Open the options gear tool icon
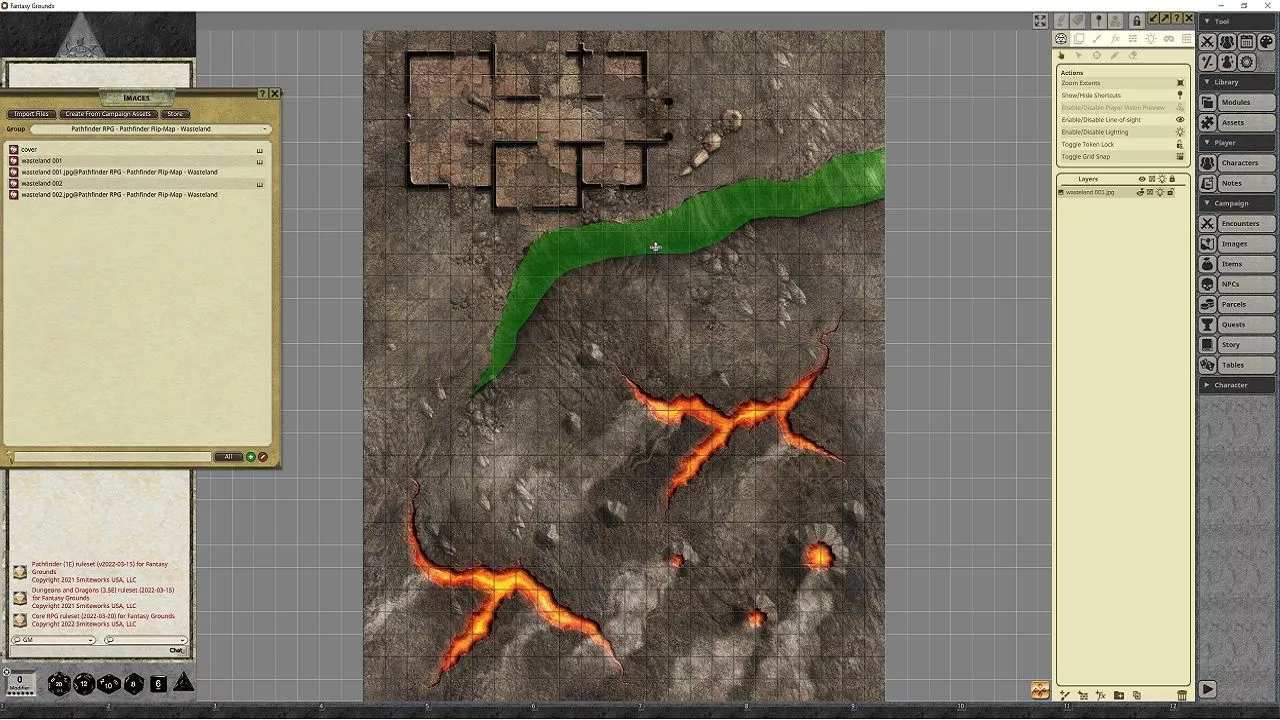 [x=1247, y=62]
